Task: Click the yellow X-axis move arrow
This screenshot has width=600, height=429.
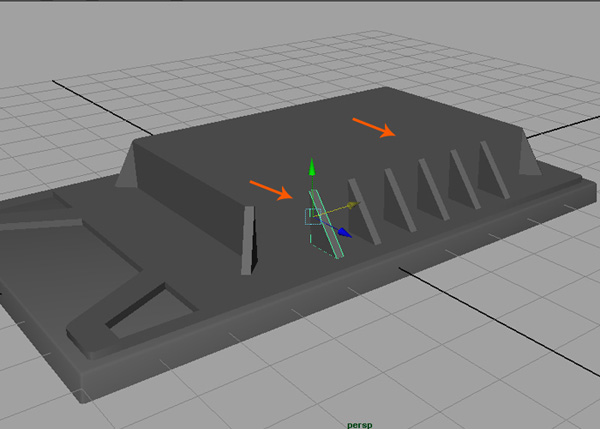Action: coord(354,205)
